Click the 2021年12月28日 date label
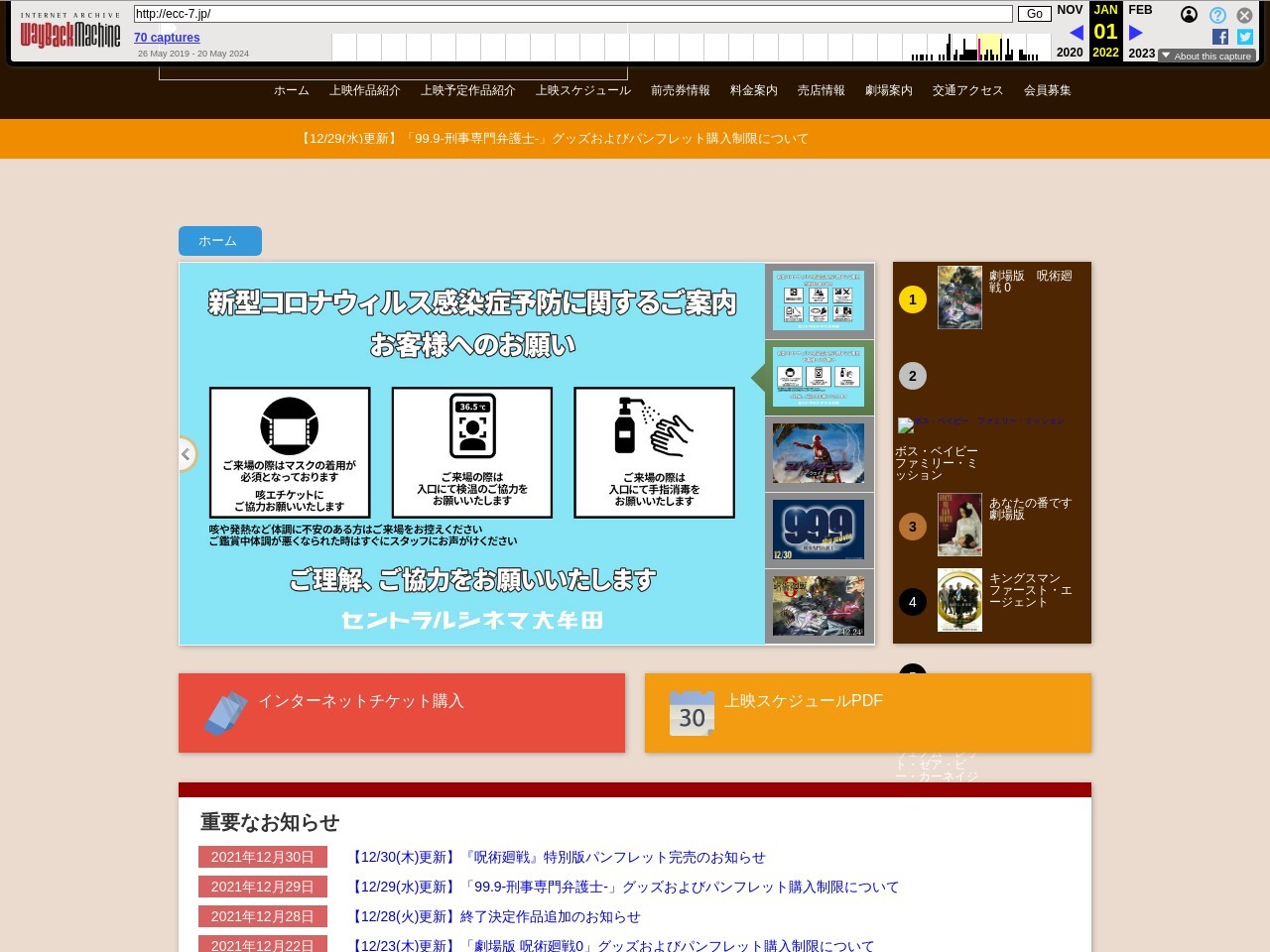This screenshot has width=1270, height=952. [263, 916]
